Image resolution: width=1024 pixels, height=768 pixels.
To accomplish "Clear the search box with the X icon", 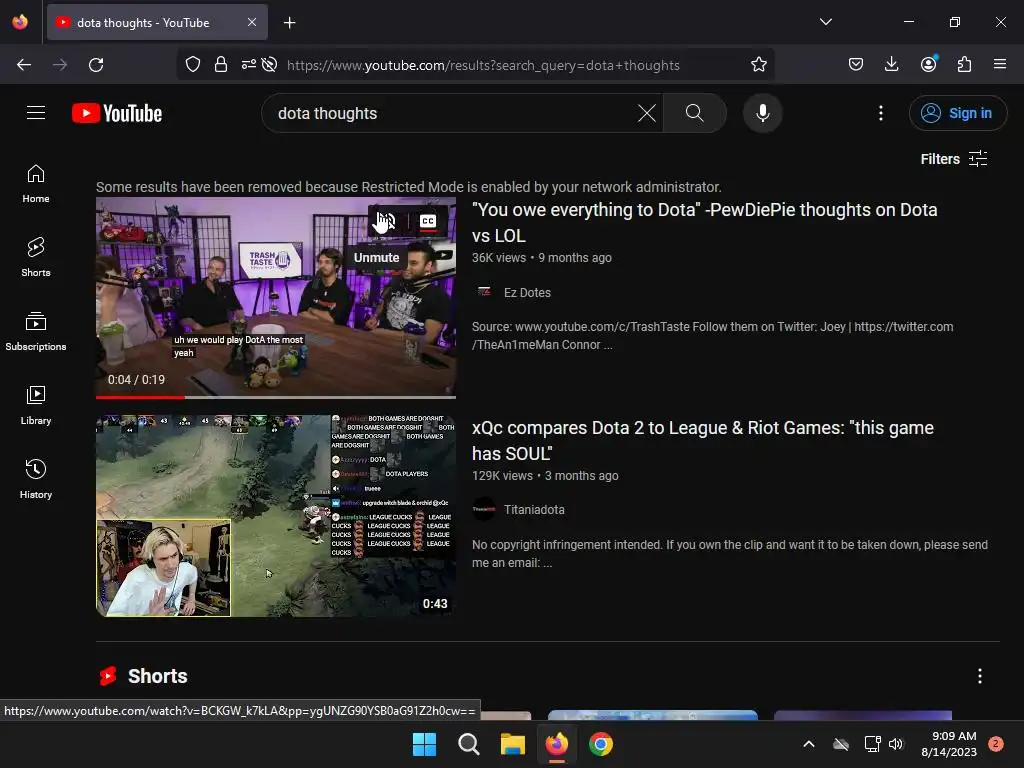I will [x=647, y=113].
